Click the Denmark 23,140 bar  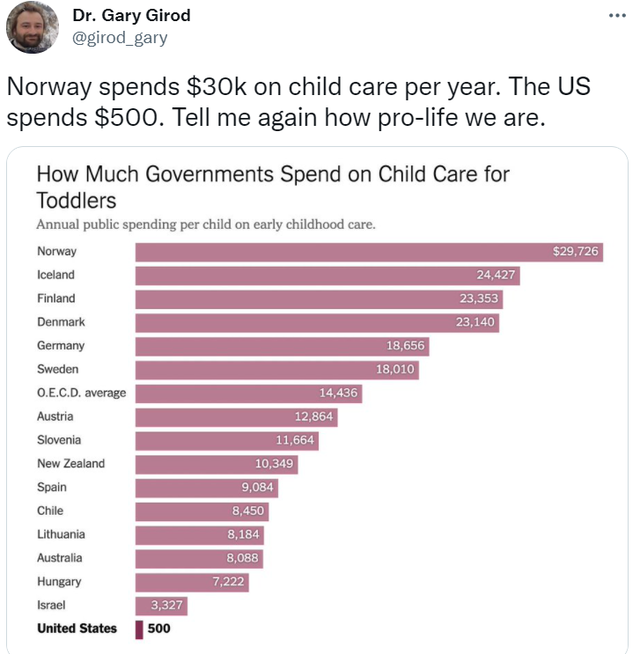coord(317,323)
